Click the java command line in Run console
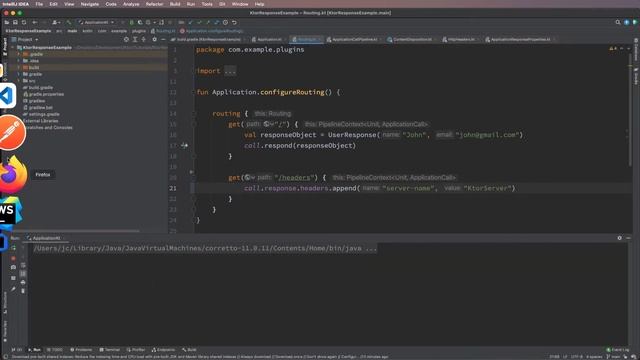 pyautogui.click(x=205, y=248)
